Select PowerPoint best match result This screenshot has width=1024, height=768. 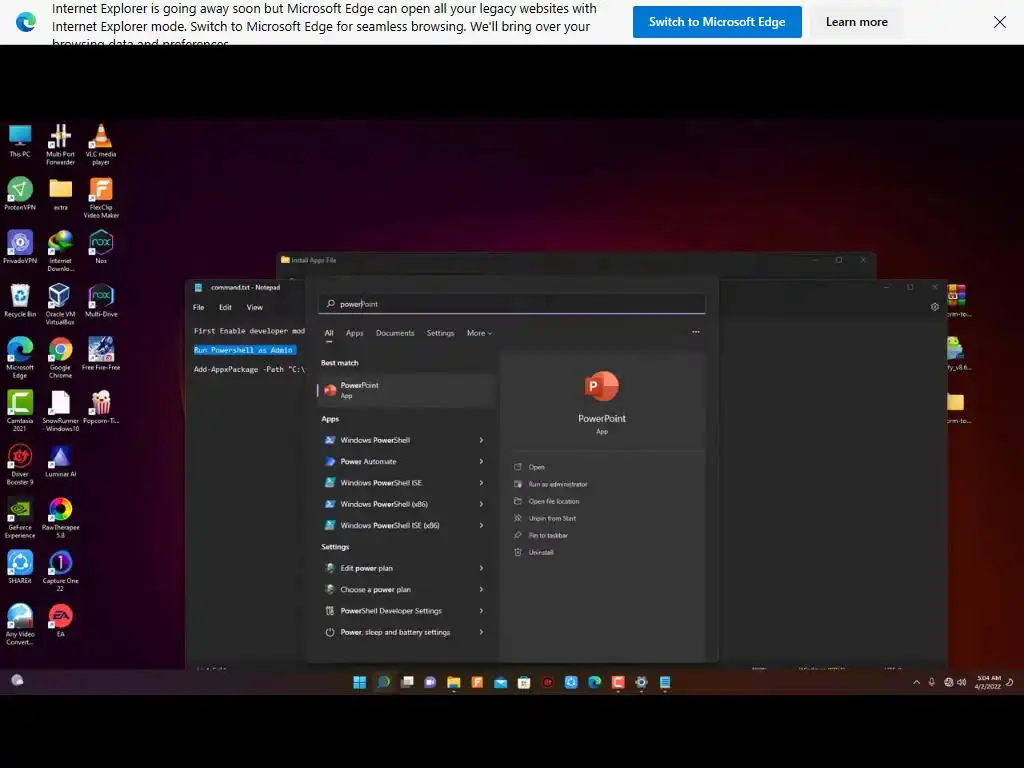tap(405, 390)
